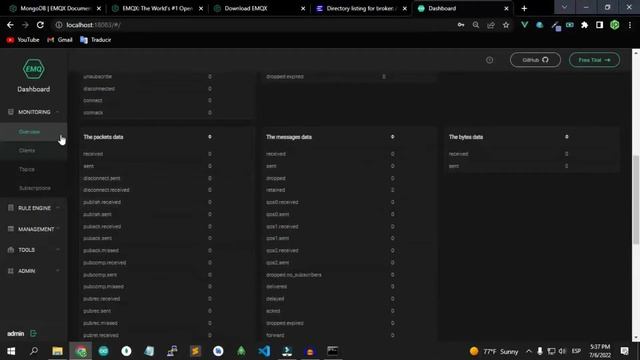Open Clients in the sidebar

[27, 151]
